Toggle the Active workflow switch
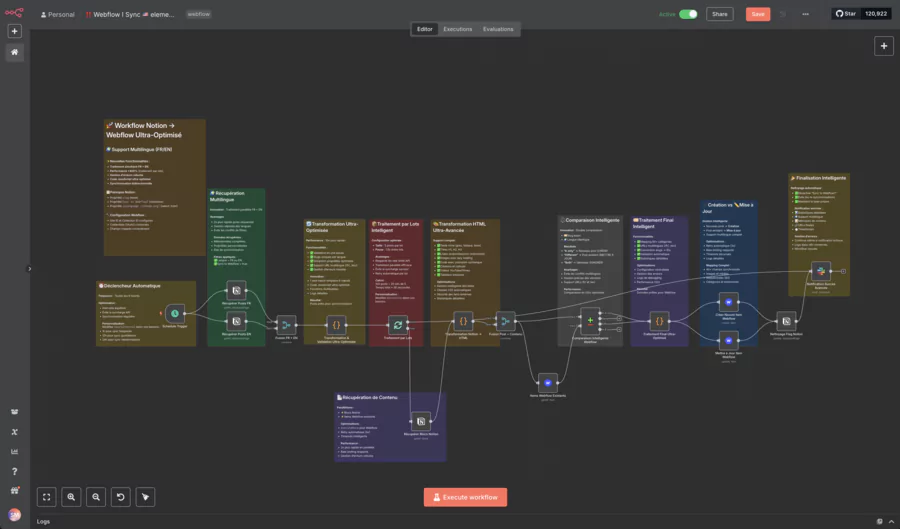The image size is (900, 529). [688, 14]
